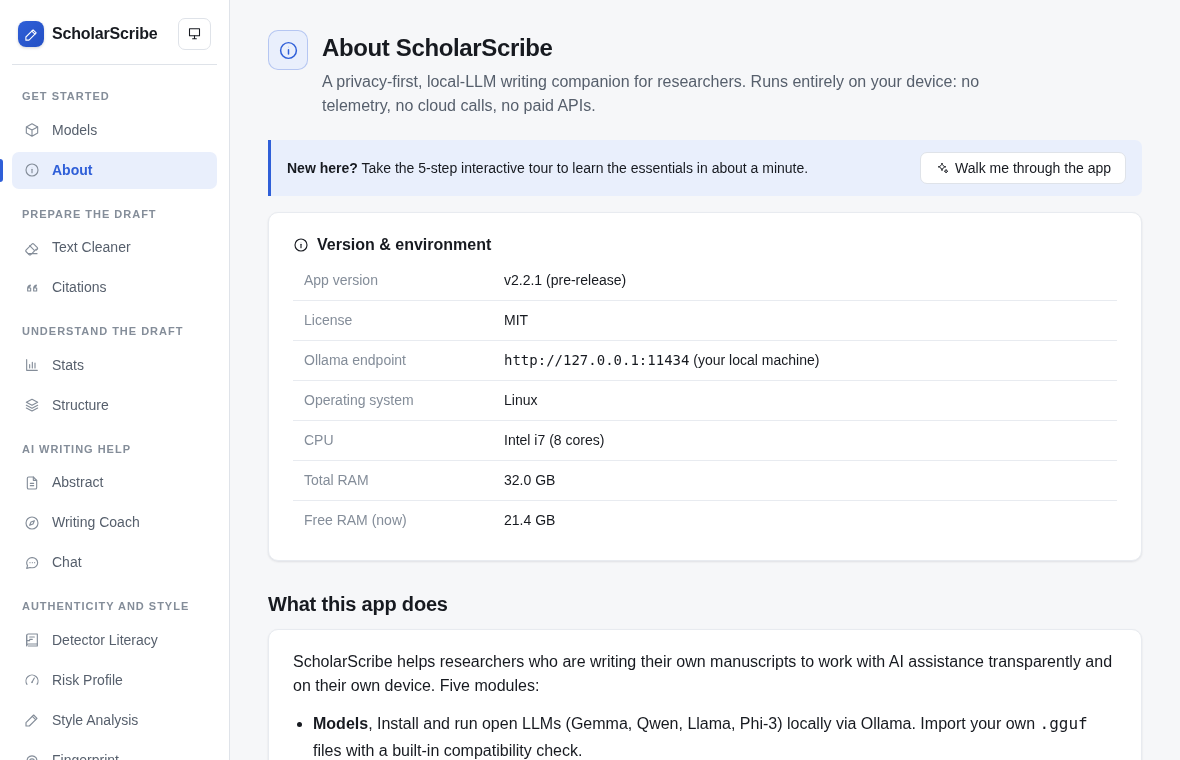Click the What this app does heading
Screen dimensions: 1180x760
pyautogui.click(x=357, y=604)
